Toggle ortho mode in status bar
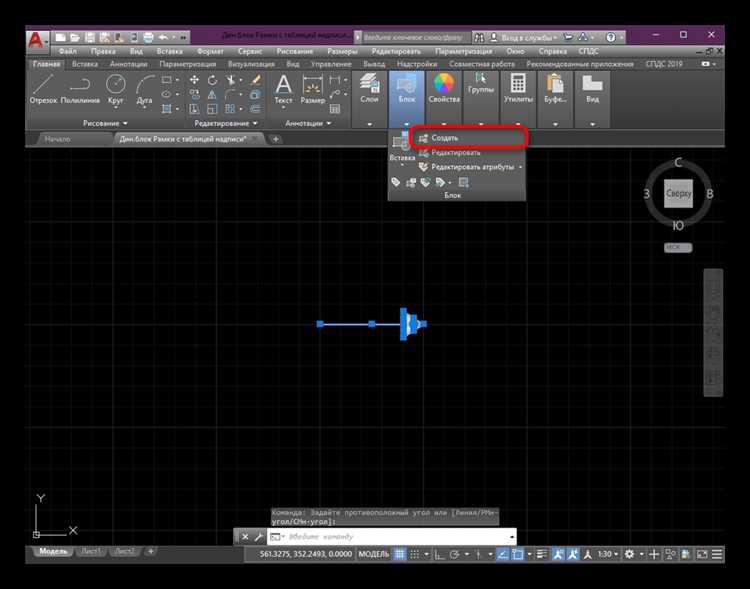Screen dimensions: 750x589 point(439,554)
